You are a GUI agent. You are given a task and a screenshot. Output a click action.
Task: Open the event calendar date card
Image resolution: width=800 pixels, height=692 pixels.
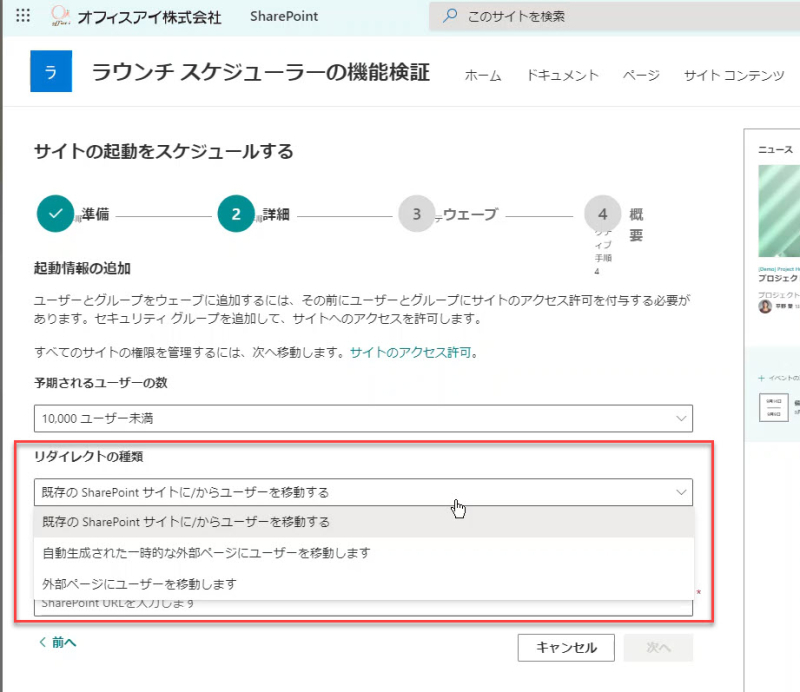[x=773, y=407]
